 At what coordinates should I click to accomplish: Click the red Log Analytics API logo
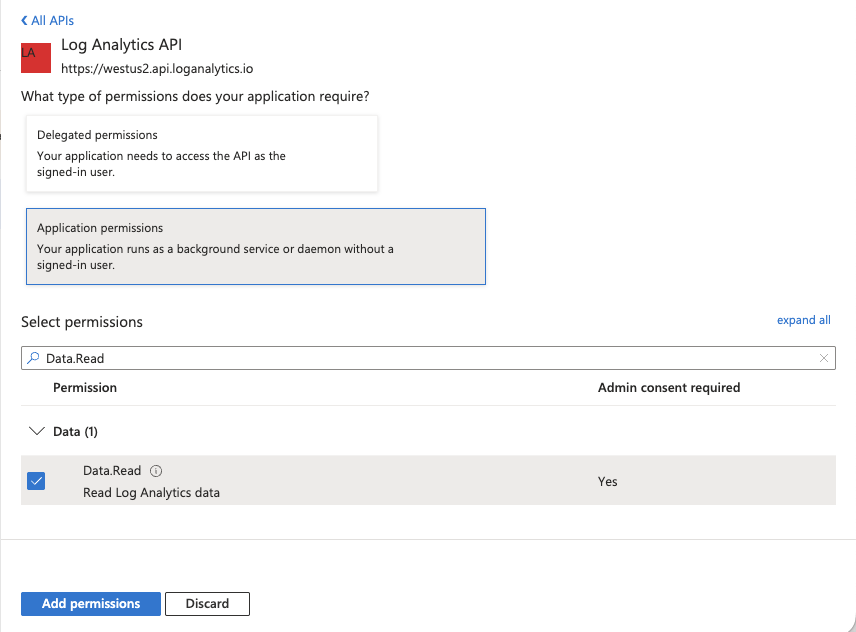click(36, 57)
